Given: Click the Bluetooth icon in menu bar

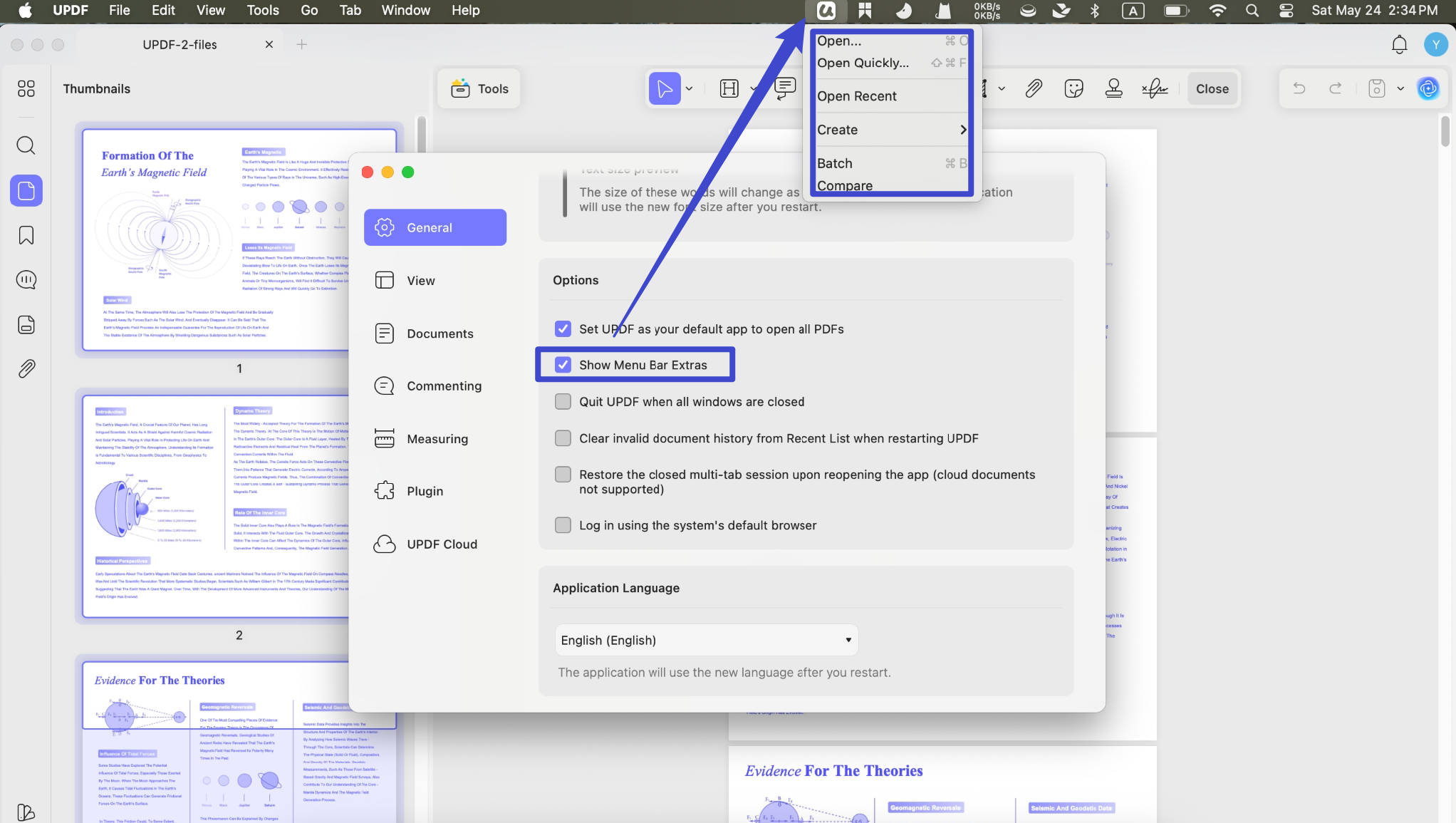Looking at the screenshot, I should point(1095,11).
